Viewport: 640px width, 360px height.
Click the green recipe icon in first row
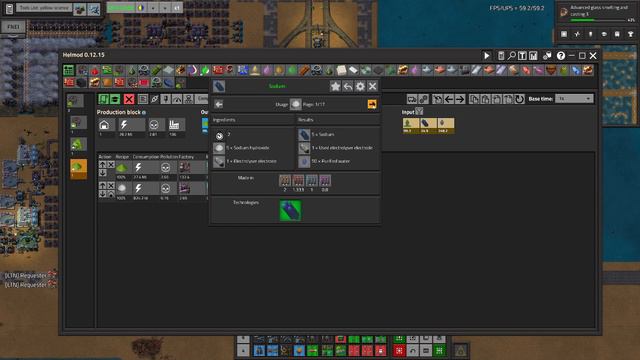122,167
